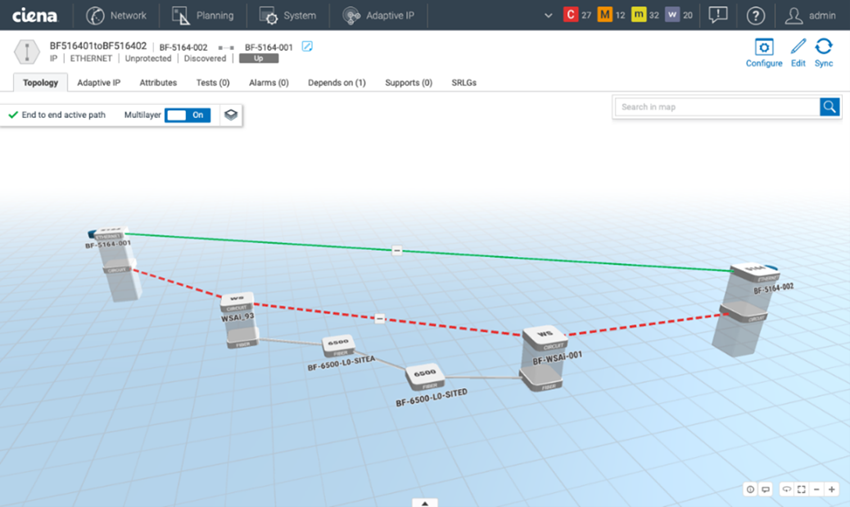
Task: Open the Depends on (1) tab
Action: click(x=337, y=82)
